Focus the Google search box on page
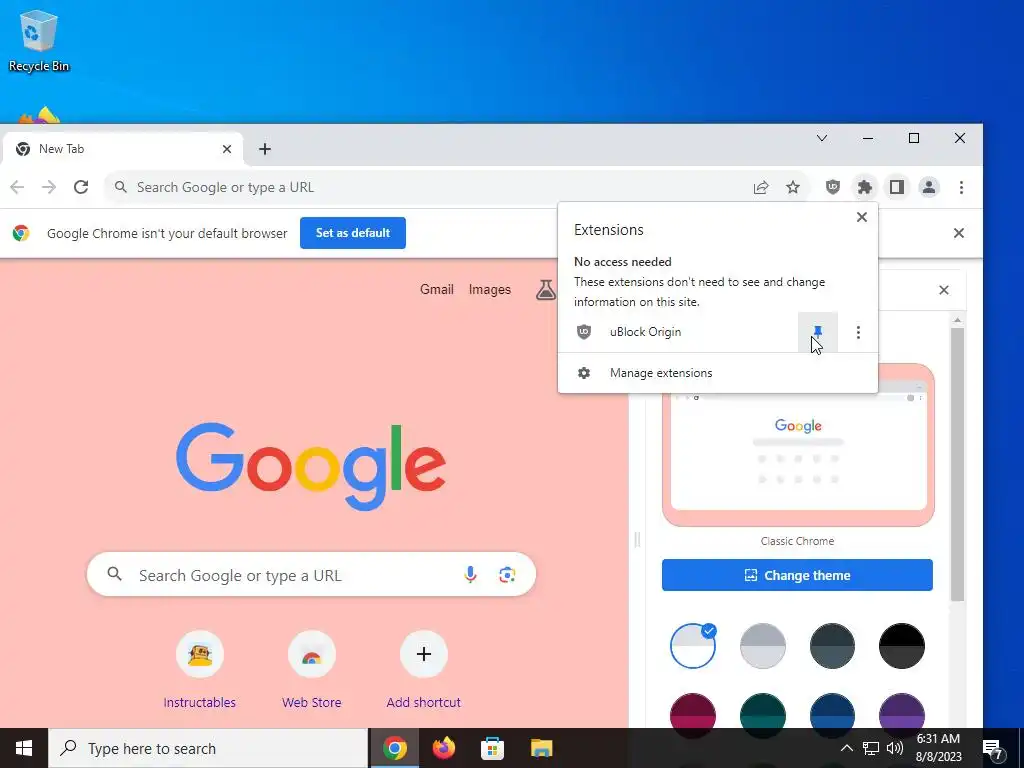 pyautogui.click(x=311, y=575)
